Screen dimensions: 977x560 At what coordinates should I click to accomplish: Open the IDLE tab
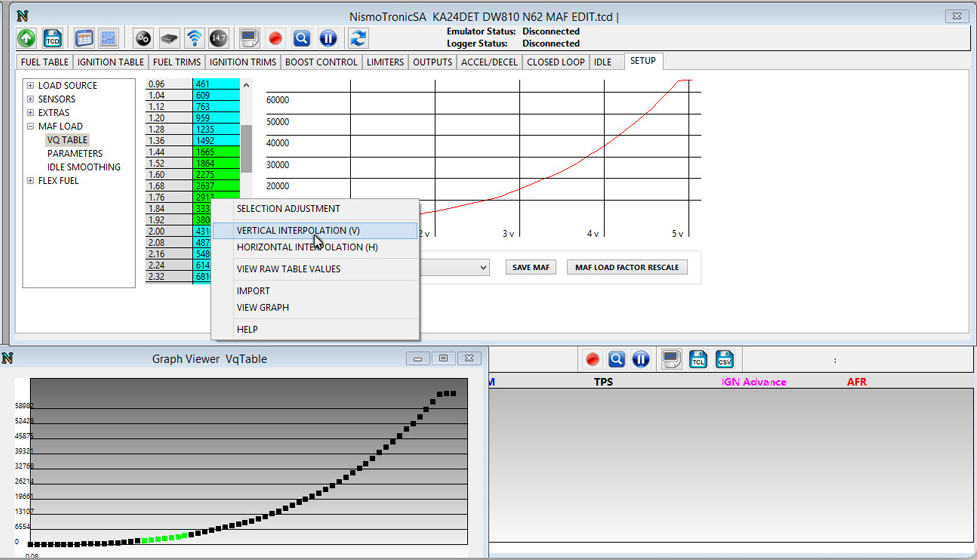tap(603, 62)
